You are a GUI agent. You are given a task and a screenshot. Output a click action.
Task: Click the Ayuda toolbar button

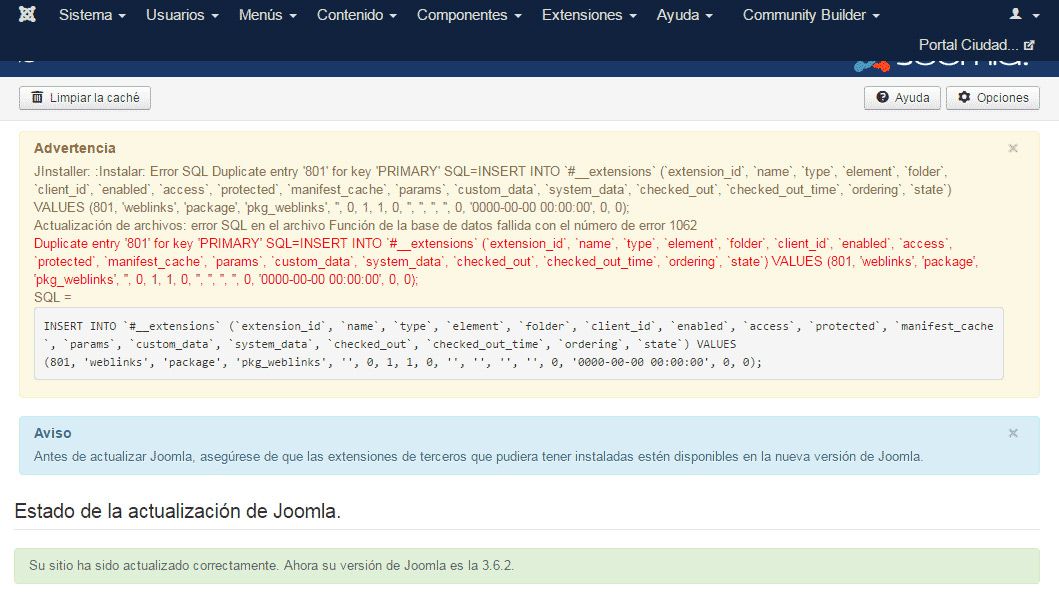point(902,98)
